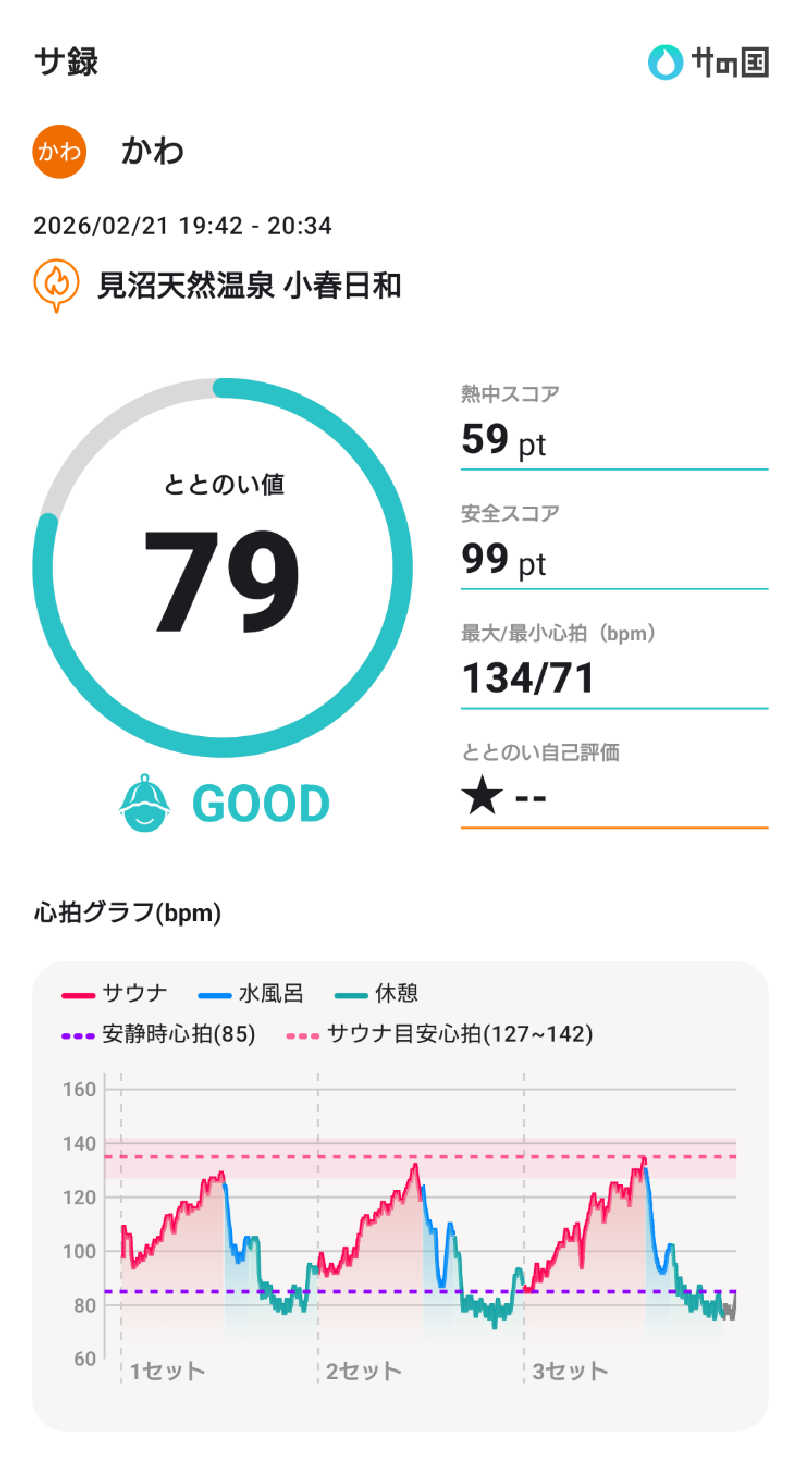This screenshot has width=800, height=1480.
Task: Open 見沼天然温泉 小春日和 facility link
Action: (x=249, y=286)
